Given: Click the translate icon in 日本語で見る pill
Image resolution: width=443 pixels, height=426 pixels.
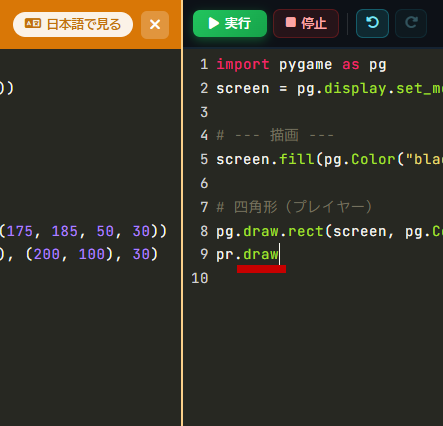Looking at the screenshot, I should 33,24.
